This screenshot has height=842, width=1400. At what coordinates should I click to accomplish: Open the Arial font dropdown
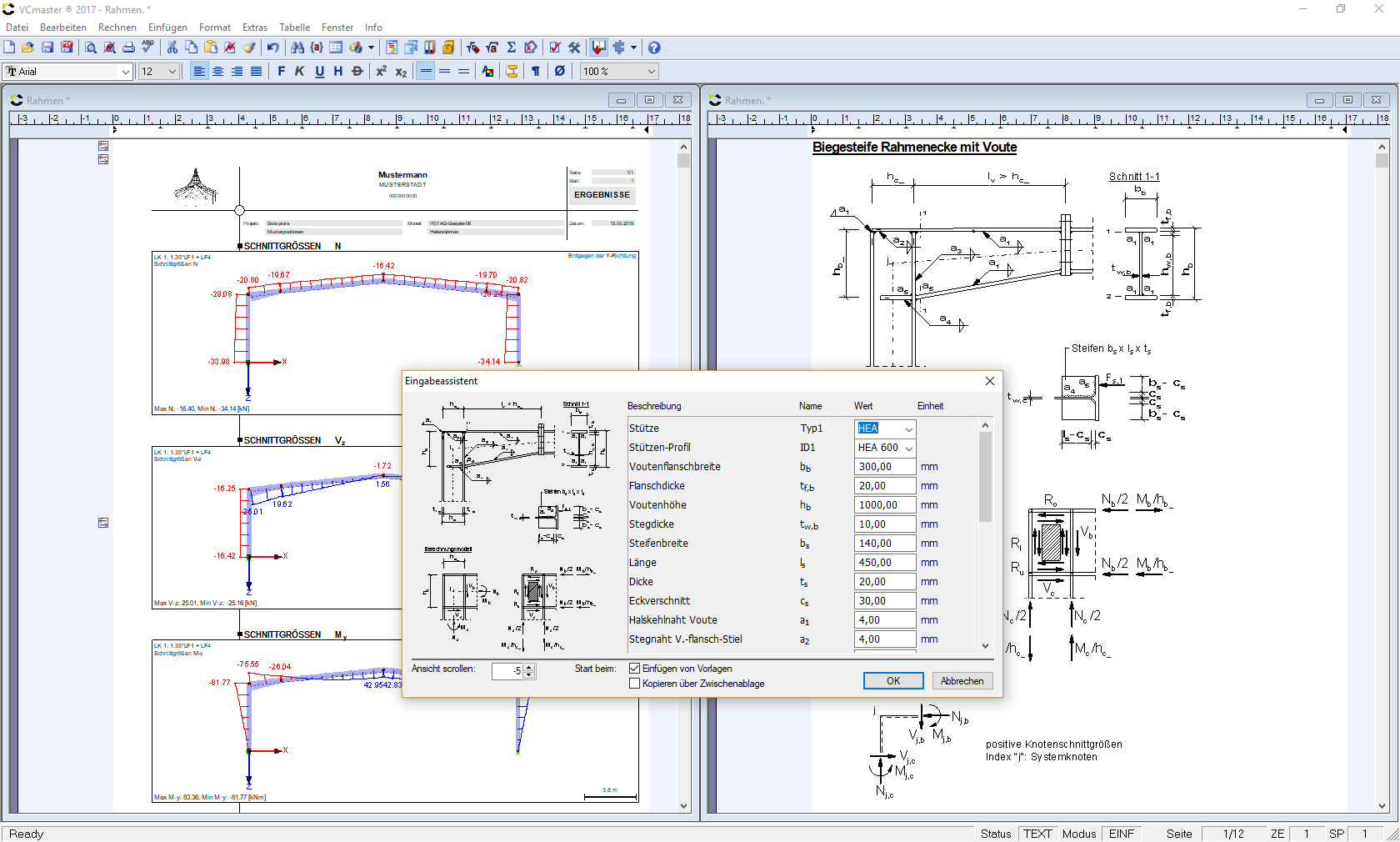click(125, 72)
